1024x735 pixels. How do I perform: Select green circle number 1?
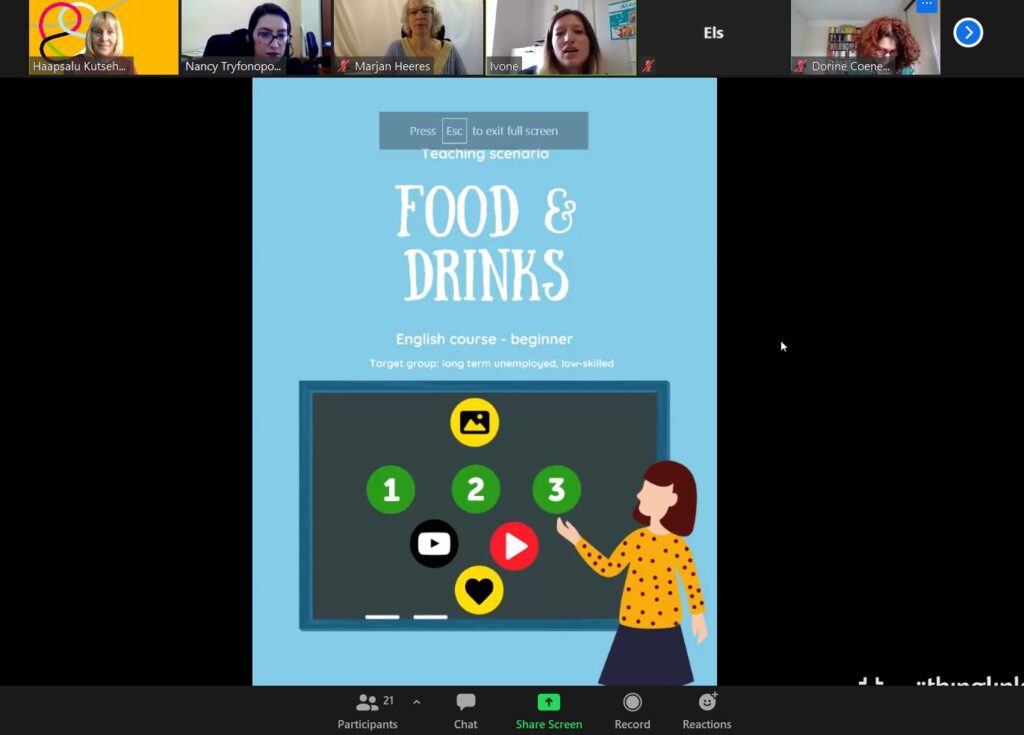[x=390, y=490]
